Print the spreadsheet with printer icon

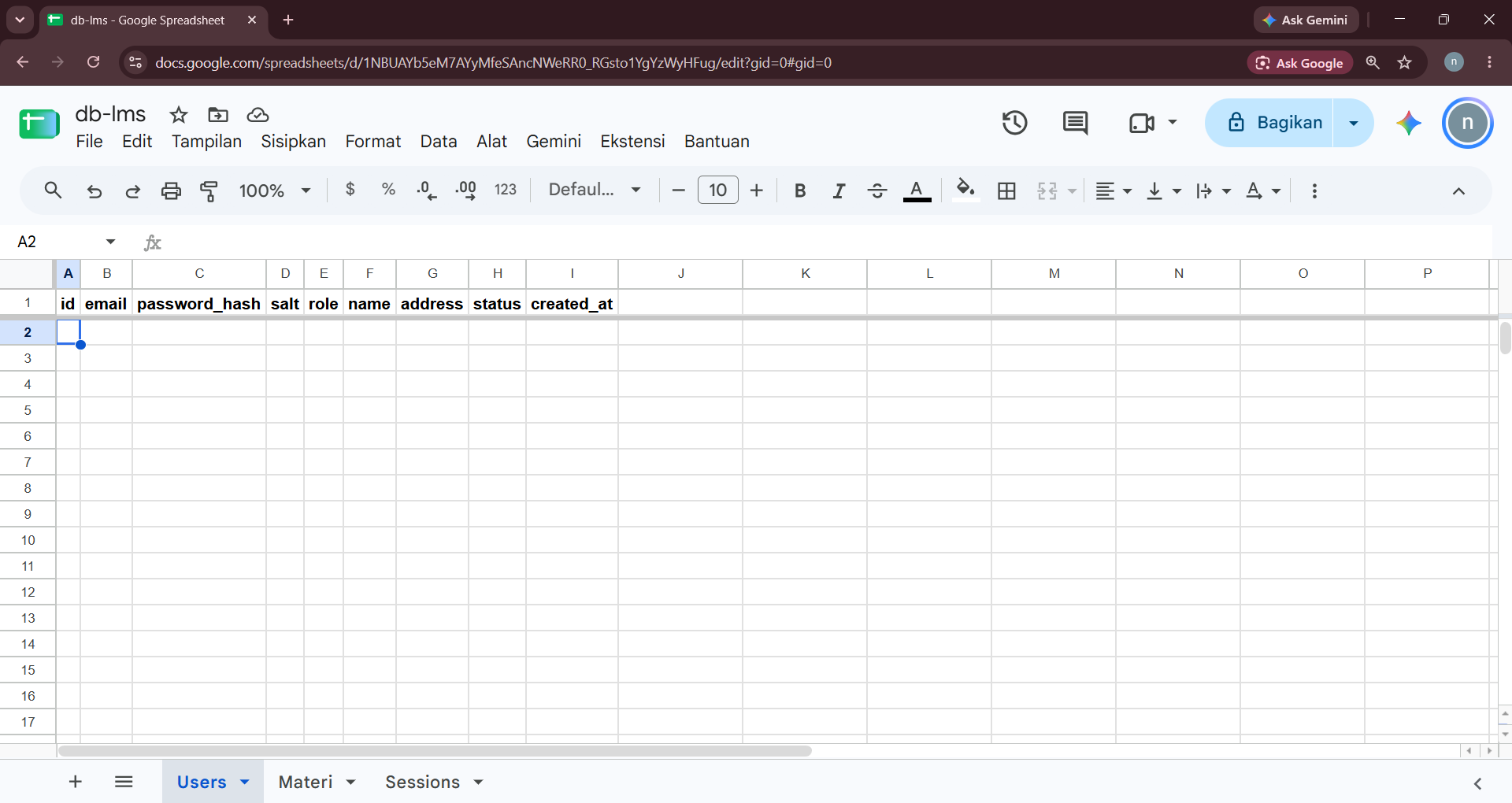[x=171, y=191]
